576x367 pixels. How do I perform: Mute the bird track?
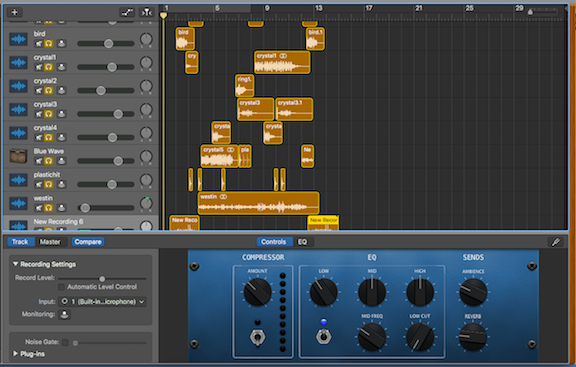[39, 44]
